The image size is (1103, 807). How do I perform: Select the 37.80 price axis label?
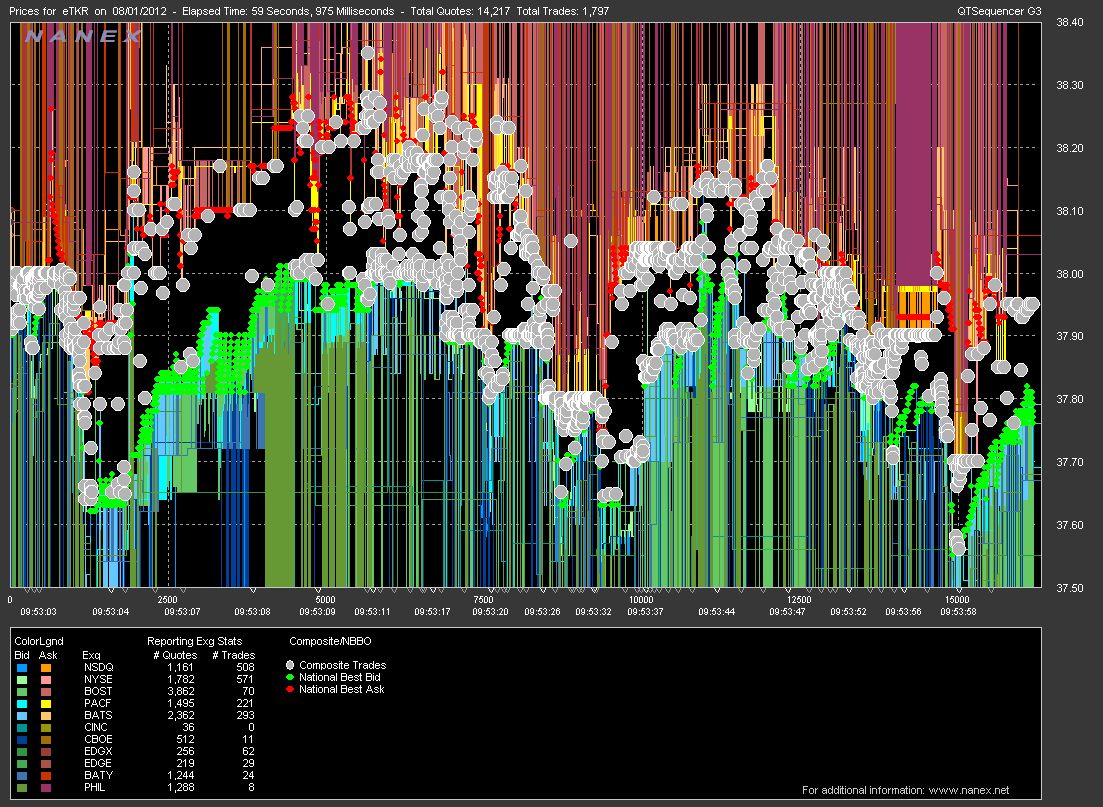point(1070,399)
